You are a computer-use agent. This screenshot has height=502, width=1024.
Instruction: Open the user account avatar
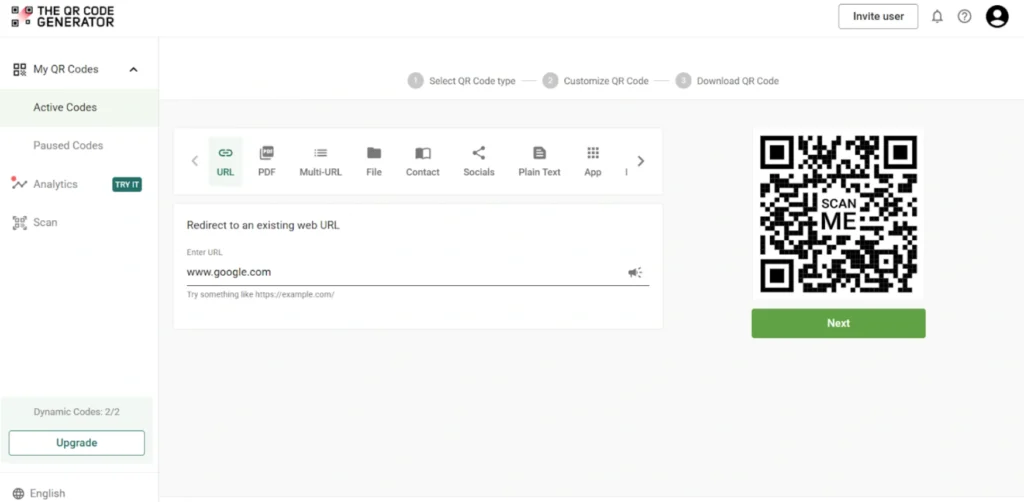pos(997,16)
